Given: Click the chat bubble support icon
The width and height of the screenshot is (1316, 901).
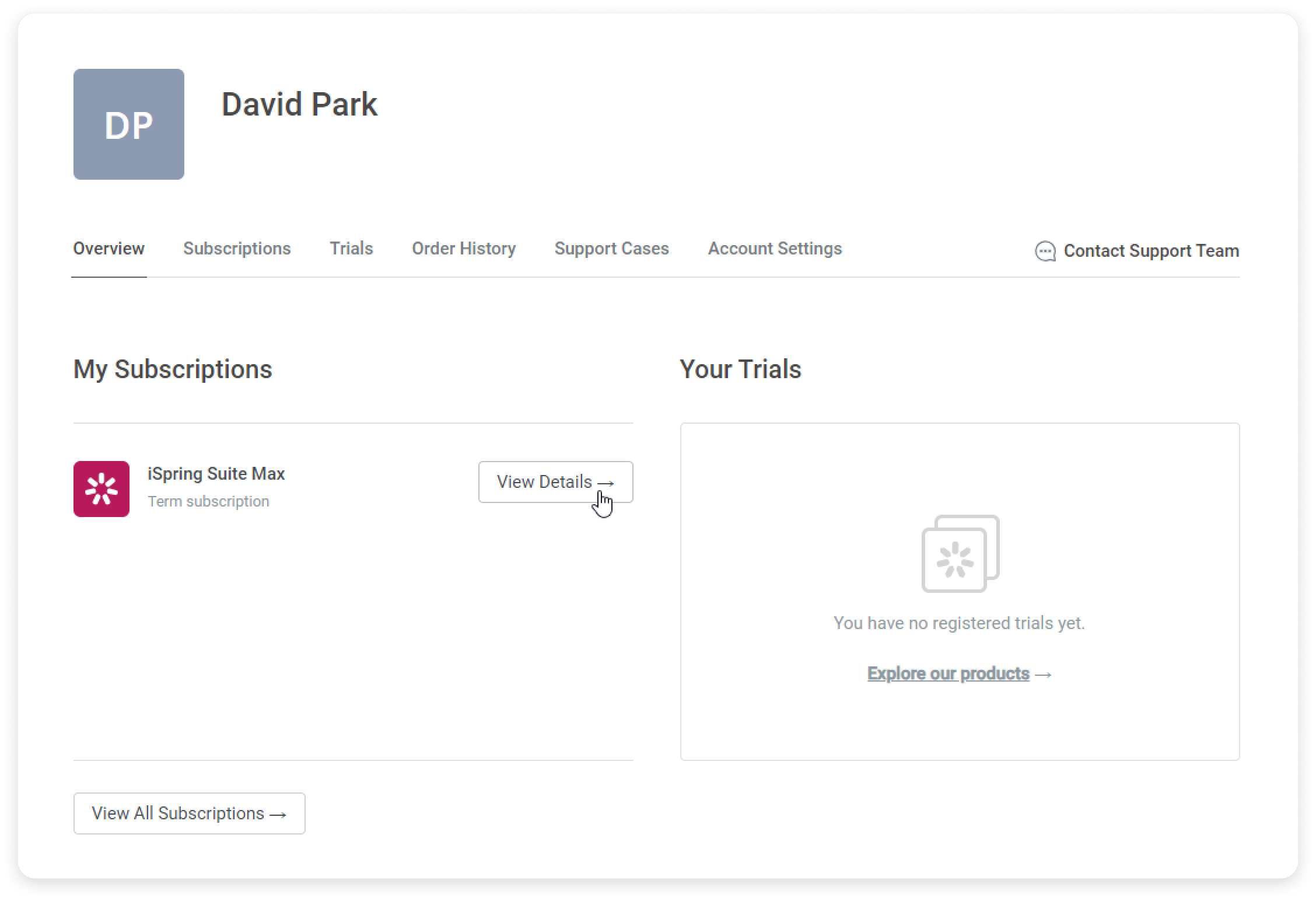Looking at the screenshot, I should [x=1045, y=252].
